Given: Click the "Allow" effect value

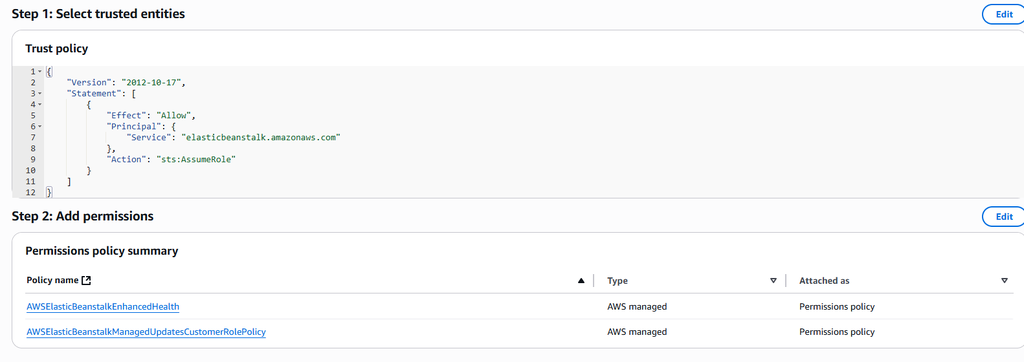Looking at the screenshot, I should (x=174, y=116).
